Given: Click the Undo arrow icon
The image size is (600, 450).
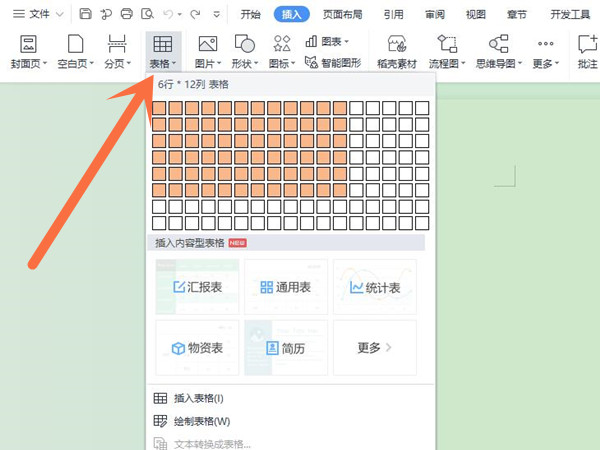Looking at the screenshot, I should [168, 14].
